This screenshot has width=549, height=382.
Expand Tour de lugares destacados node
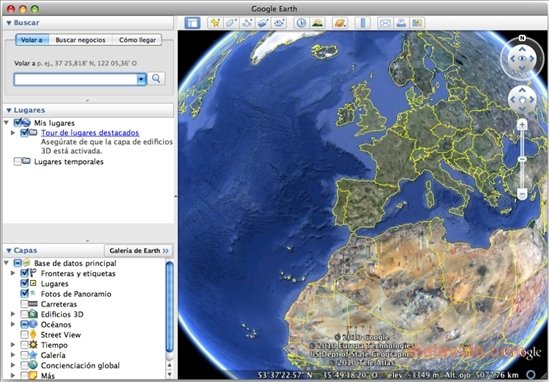tap(13, 133)
